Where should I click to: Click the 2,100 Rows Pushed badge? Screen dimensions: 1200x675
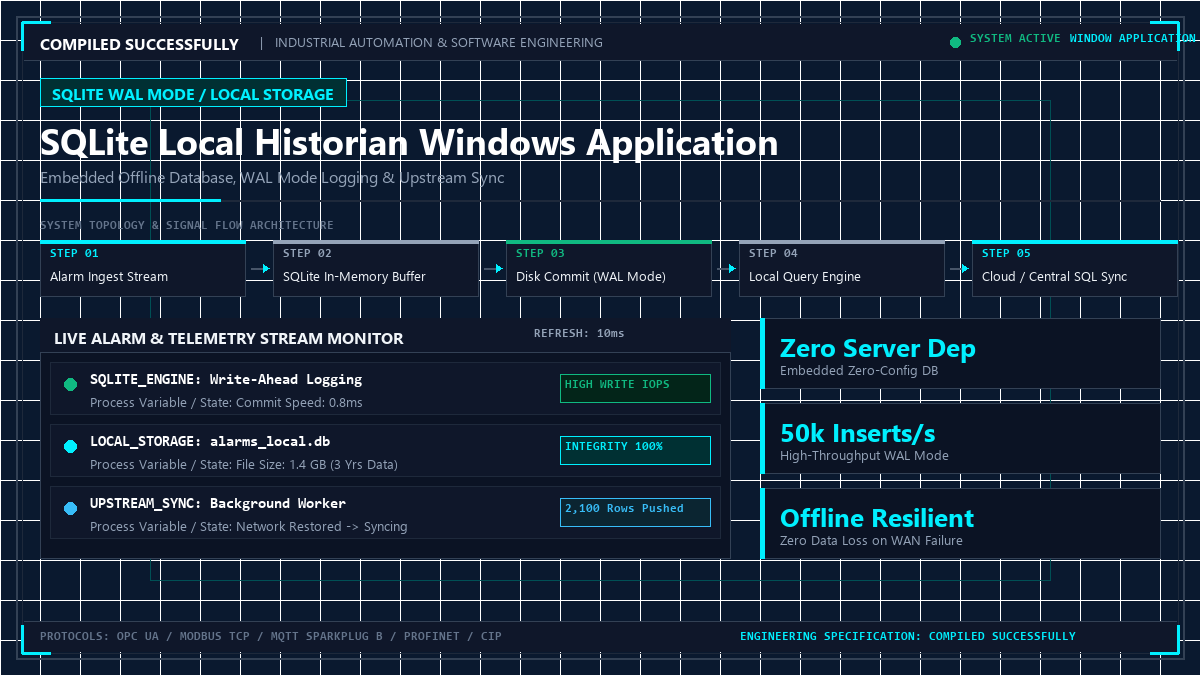pos(635,512)
